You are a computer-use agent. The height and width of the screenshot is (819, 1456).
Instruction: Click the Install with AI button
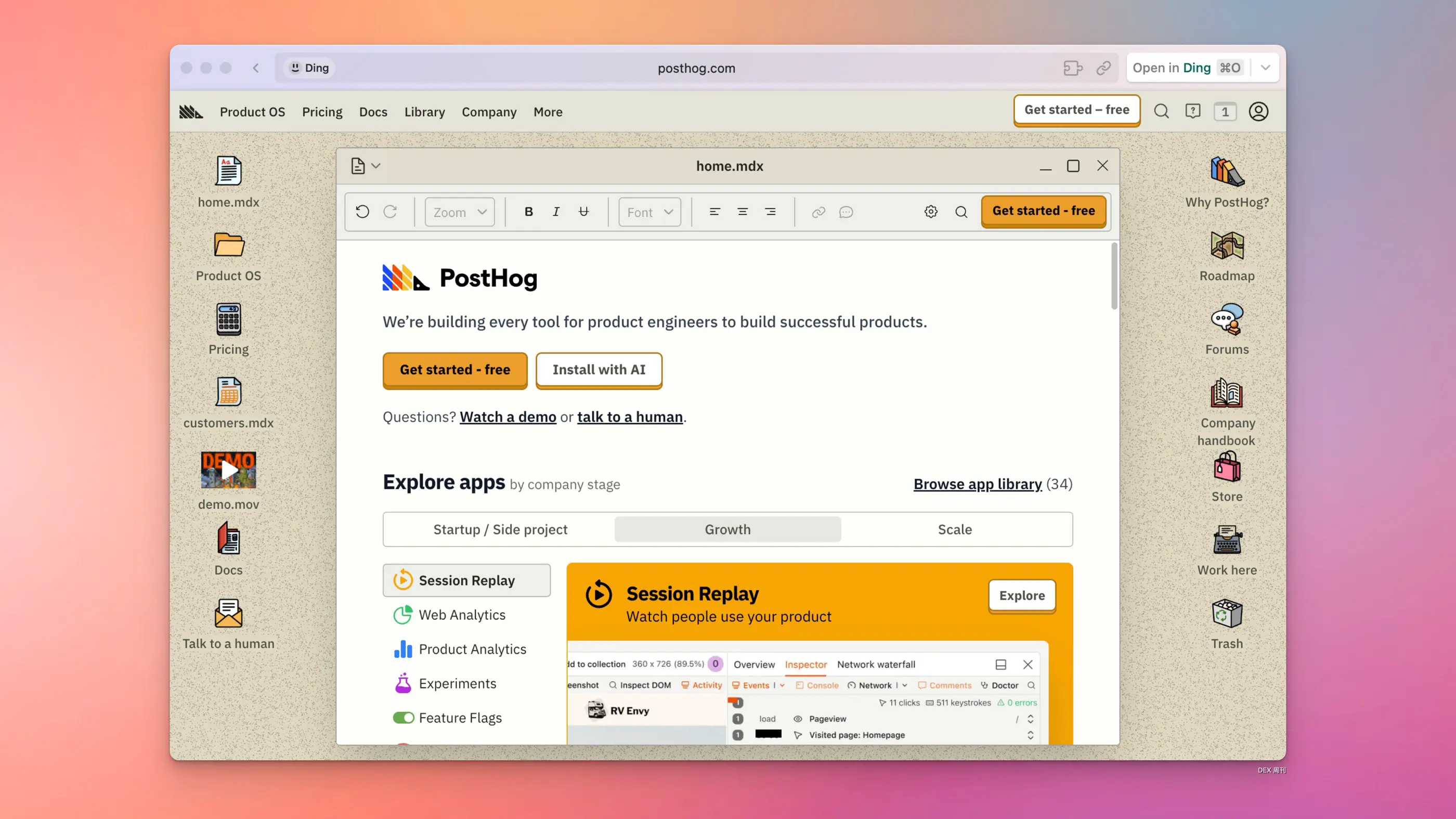pos(599,370)
